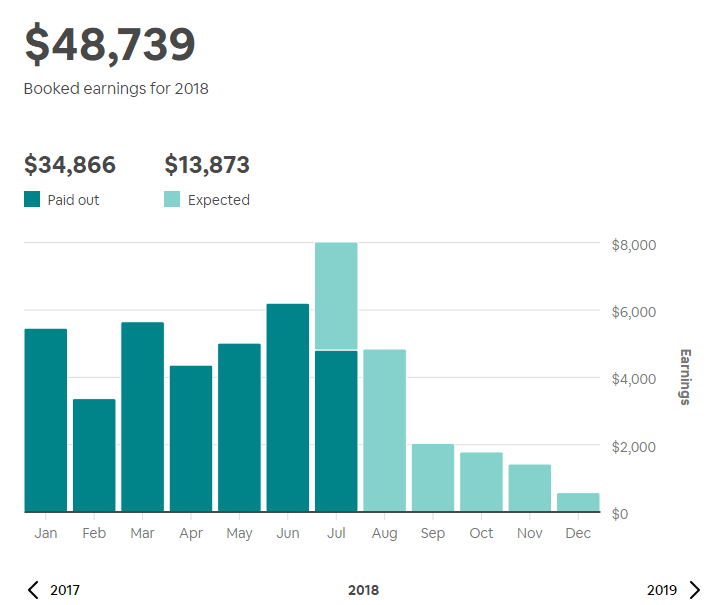This screenshot has width=722, height=605.
Task: Click the right arrow to next year
Action: click(695, 590)
